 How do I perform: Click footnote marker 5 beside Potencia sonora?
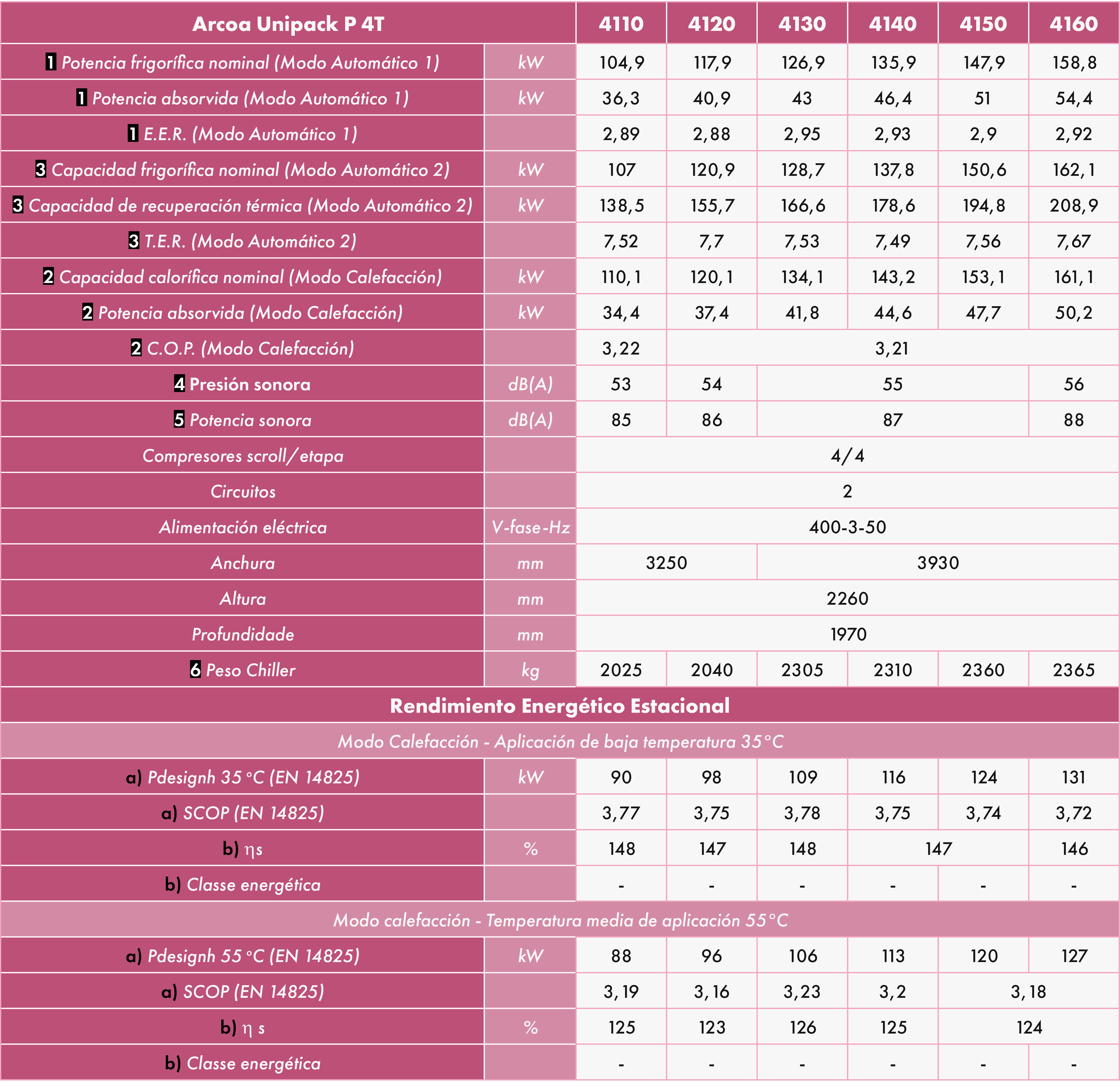click(180, 419)
